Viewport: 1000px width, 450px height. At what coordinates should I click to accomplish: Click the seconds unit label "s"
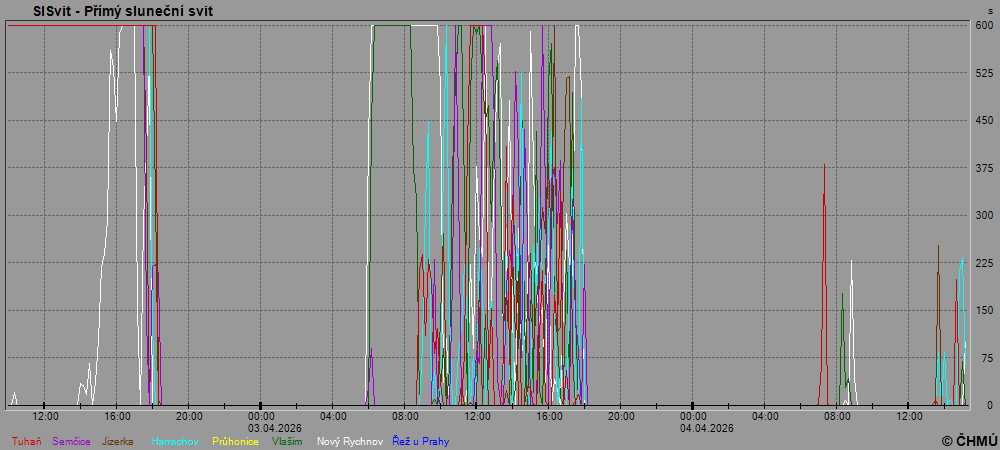point(990,11)
